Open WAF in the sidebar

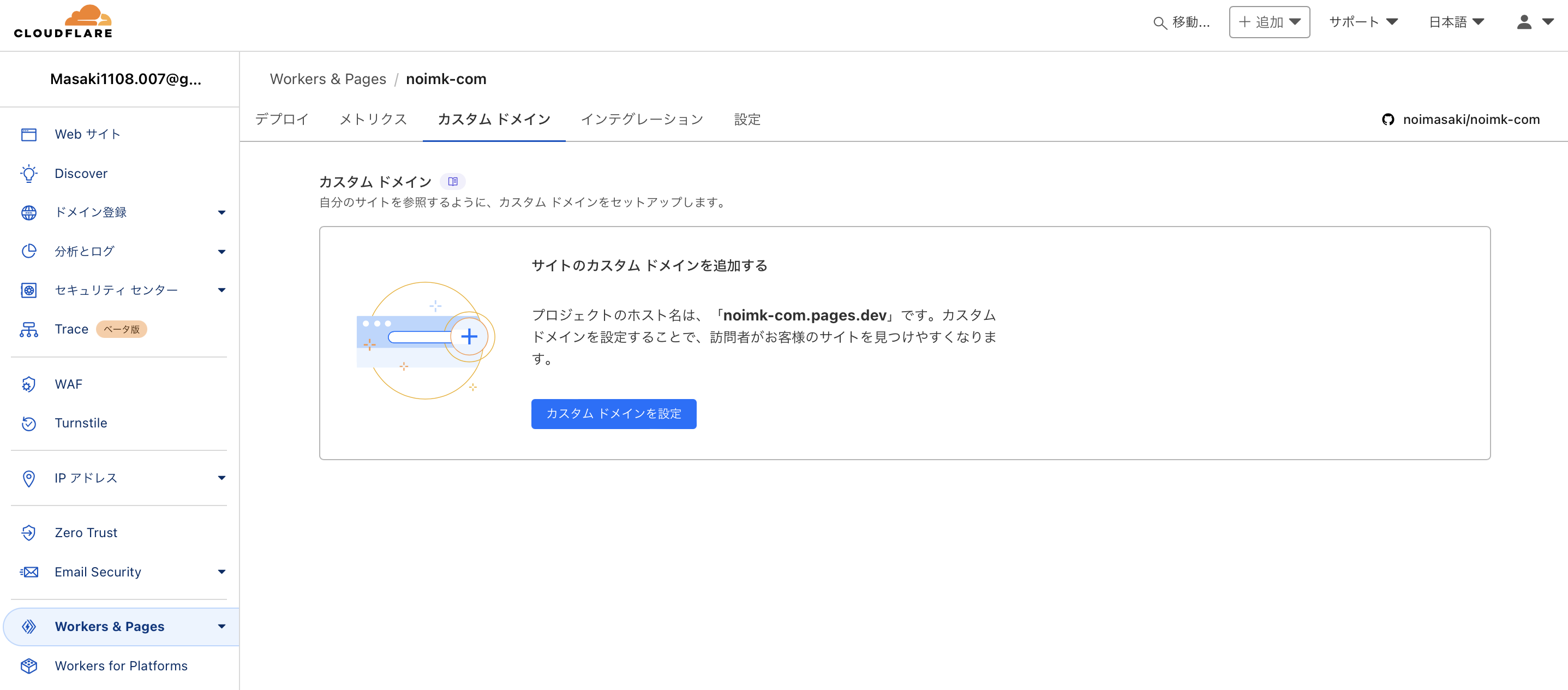point(68,384)
